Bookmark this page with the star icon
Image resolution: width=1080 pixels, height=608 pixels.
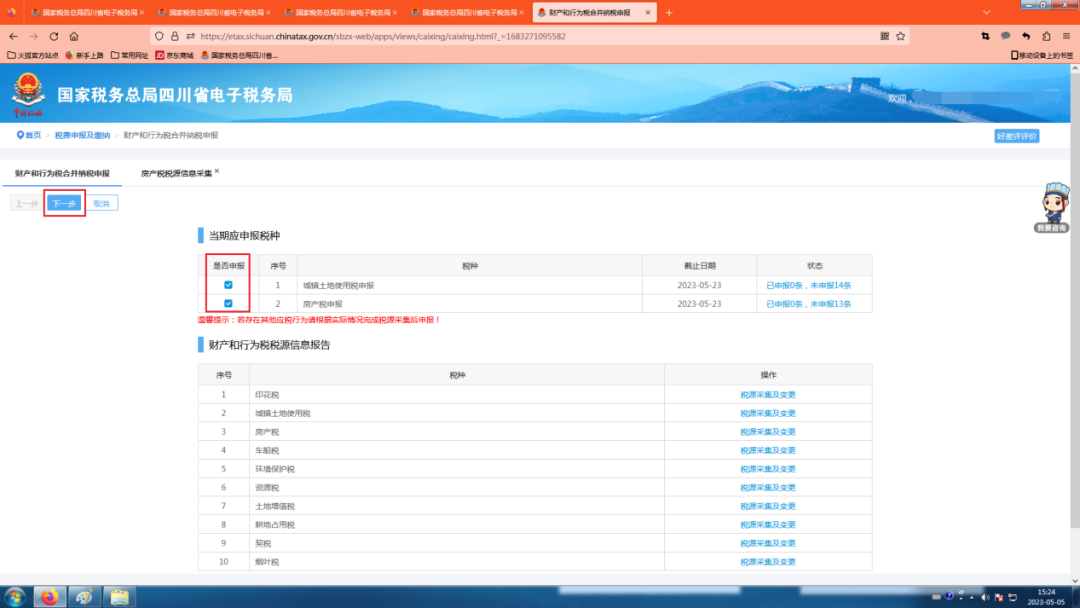point(901,36)
